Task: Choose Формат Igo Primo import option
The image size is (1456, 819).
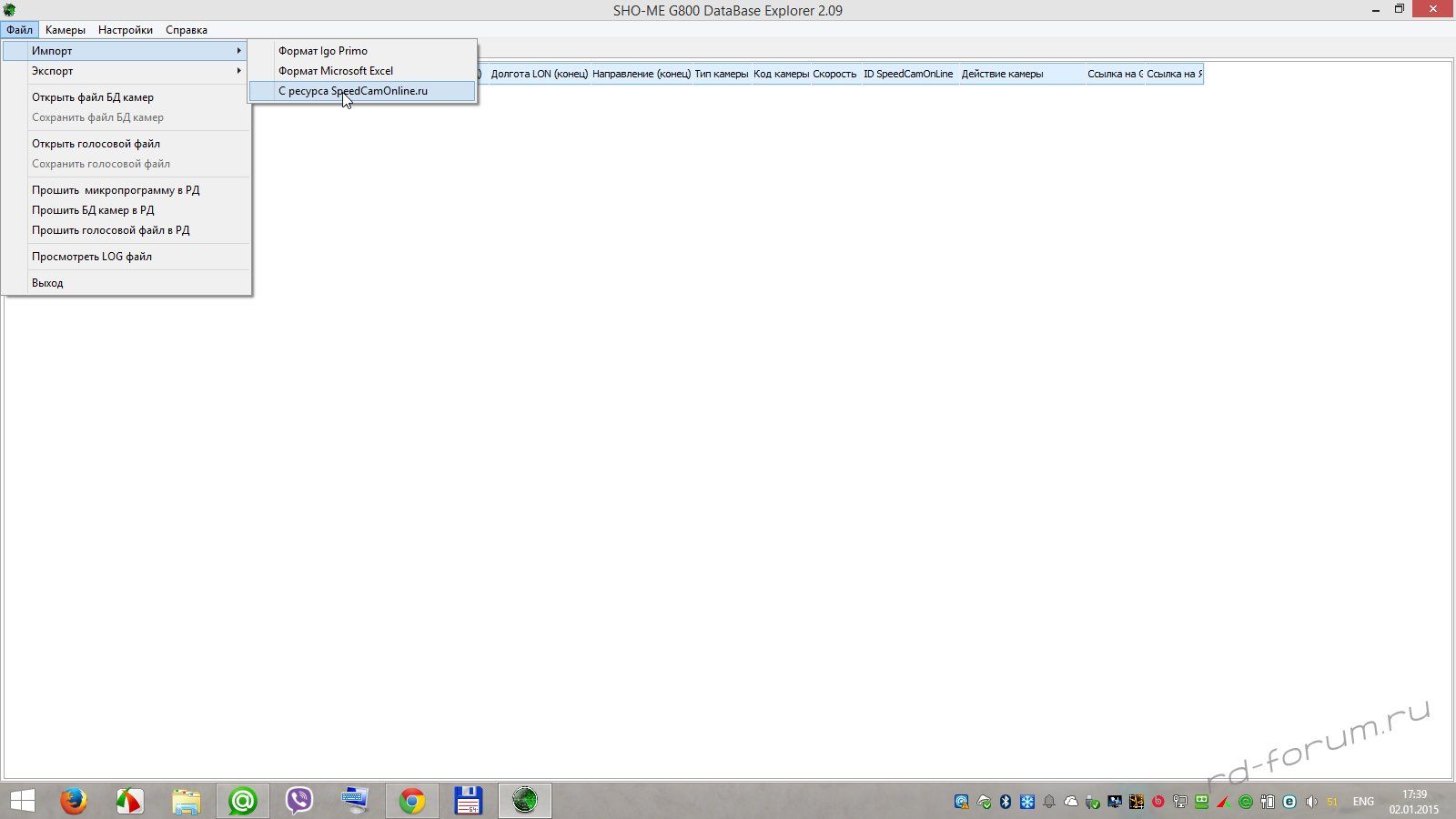Action: (362, 51)
